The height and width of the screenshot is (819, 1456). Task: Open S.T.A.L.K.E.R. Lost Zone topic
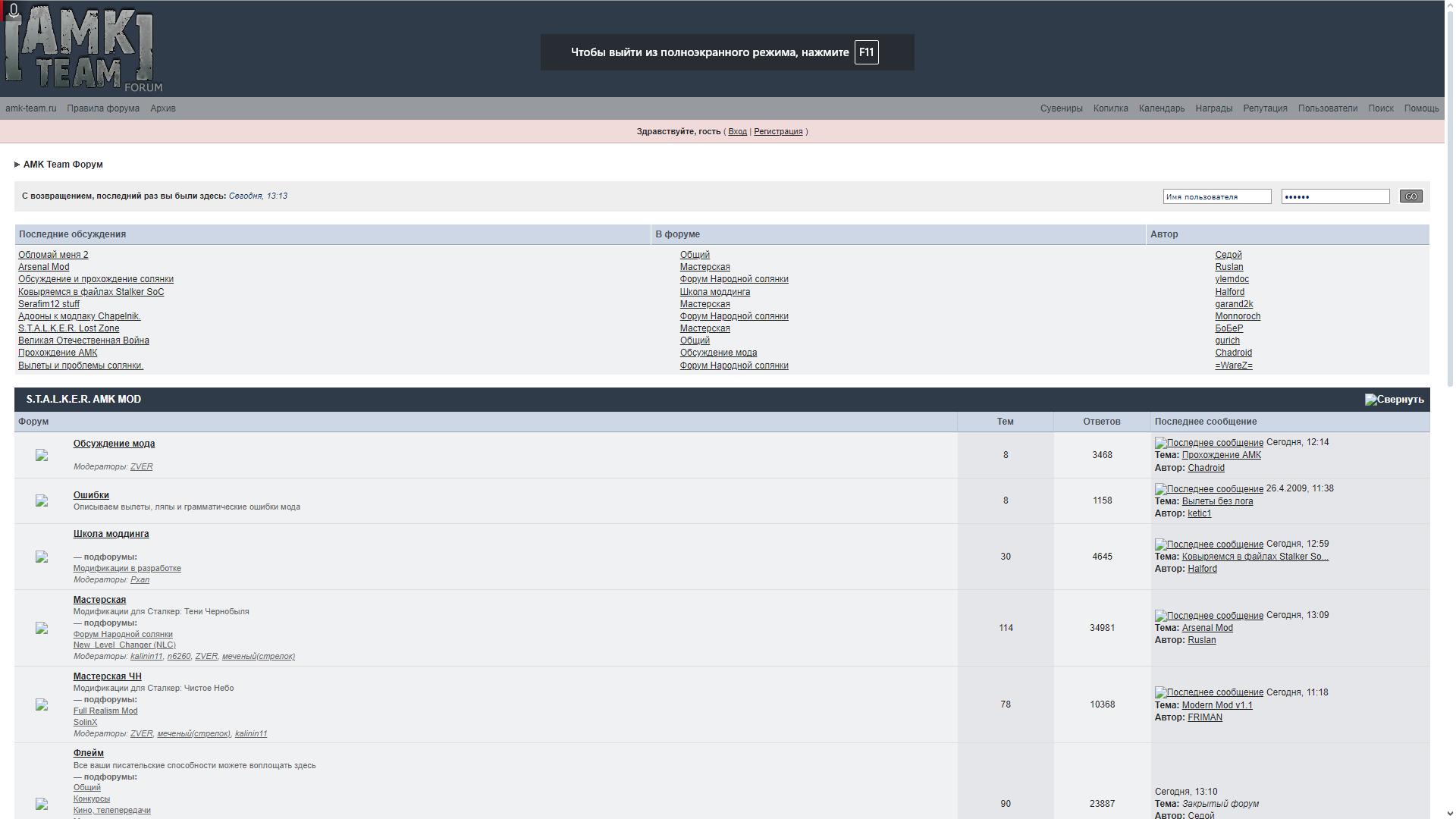pyautogui.click(x=68, y=328)
